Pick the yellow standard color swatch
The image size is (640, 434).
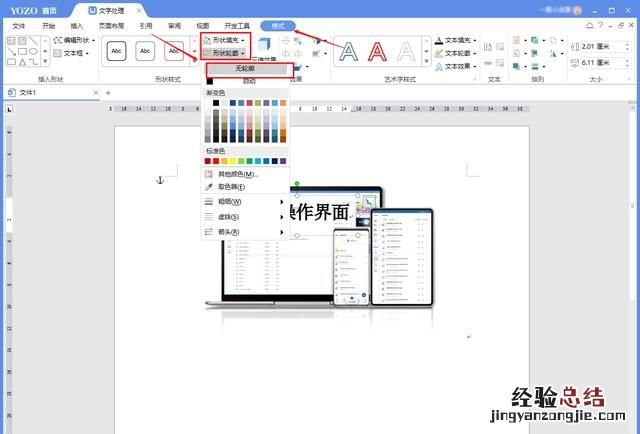[x=233, y=161]
